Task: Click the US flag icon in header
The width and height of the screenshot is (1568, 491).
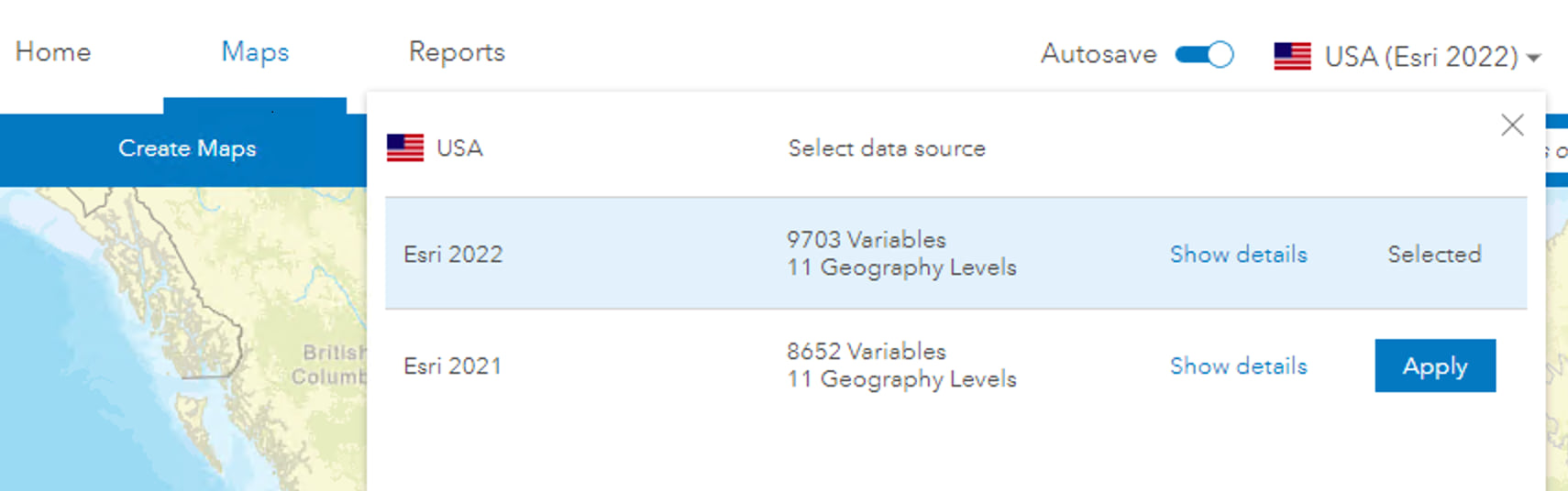Action: tap(1292, 57)
